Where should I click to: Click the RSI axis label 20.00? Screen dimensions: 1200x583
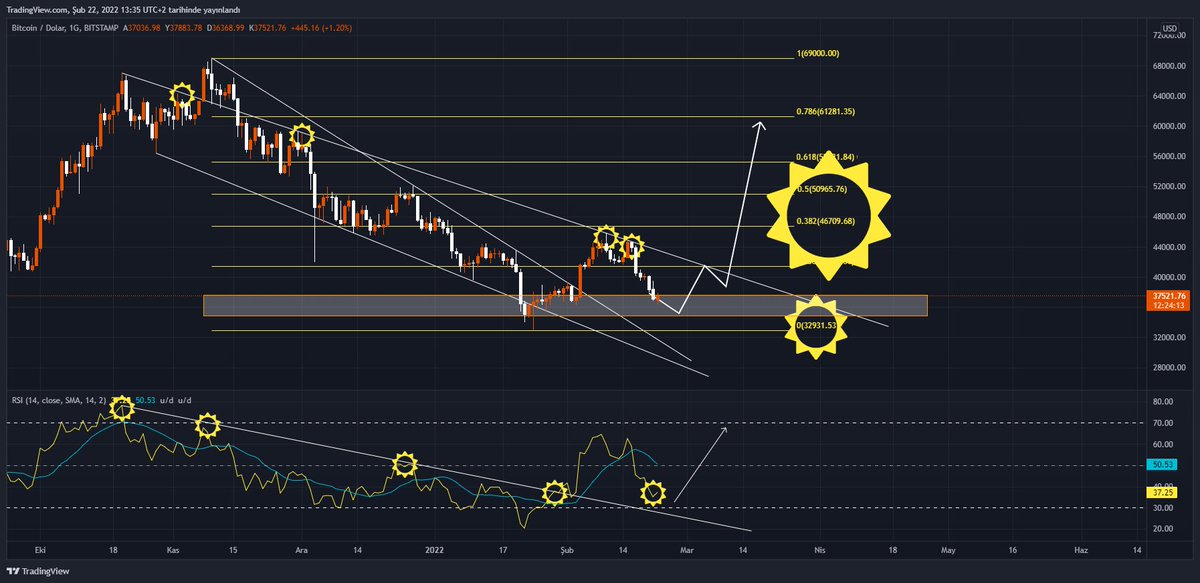coord(1164,529)
